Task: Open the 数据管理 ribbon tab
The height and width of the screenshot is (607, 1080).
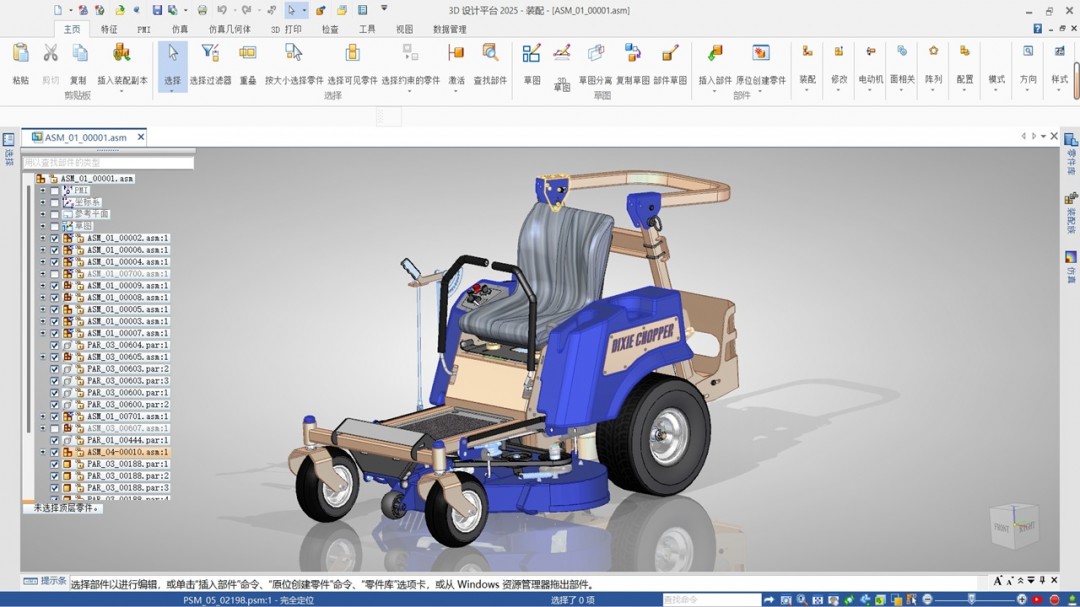Action: pos(449,30)
